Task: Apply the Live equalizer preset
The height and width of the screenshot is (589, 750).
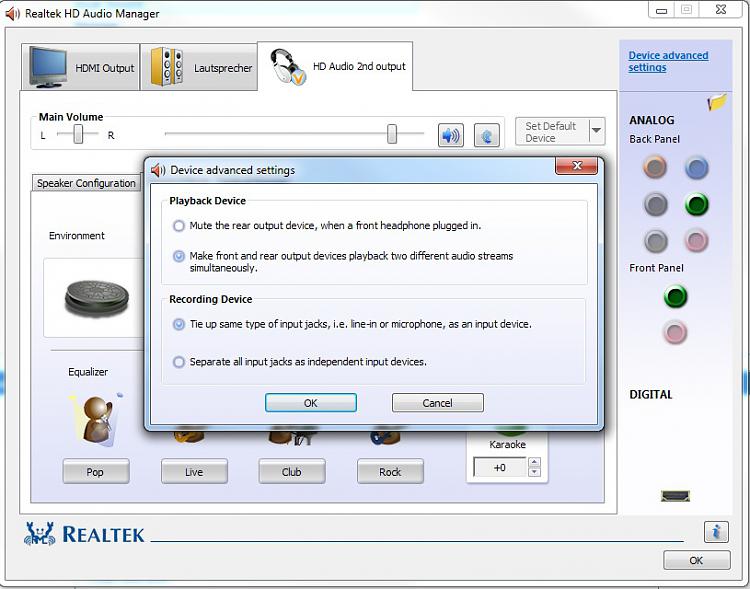Action: (194, 472)
